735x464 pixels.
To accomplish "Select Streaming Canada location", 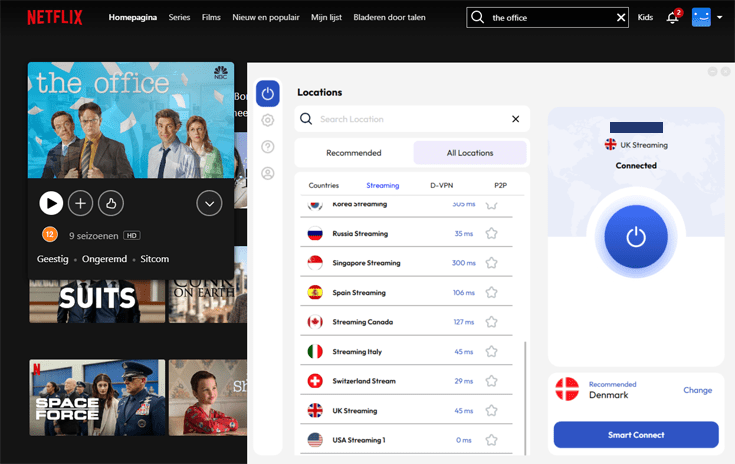I will pyautogui.click(x=406, y=322).
